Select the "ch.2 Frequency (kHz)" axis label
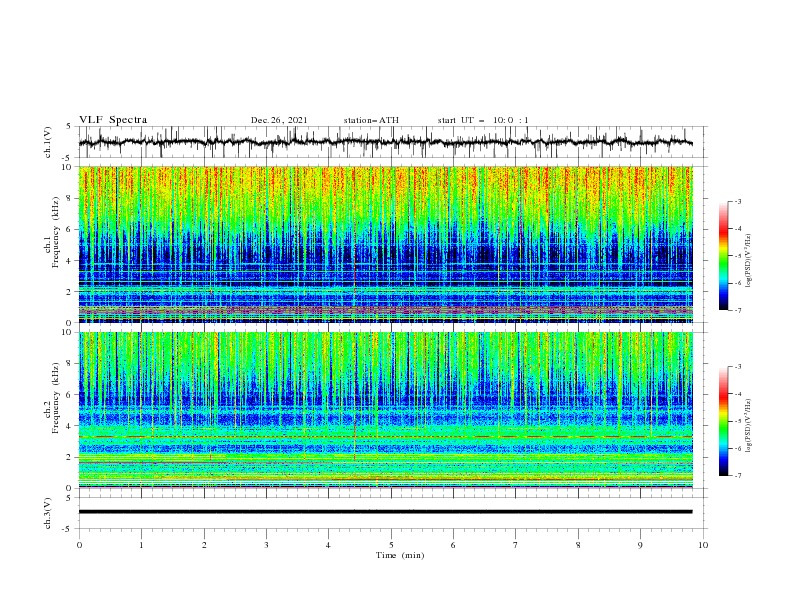The width and height of the screenshot is (792, 612). tap(52, 399)
